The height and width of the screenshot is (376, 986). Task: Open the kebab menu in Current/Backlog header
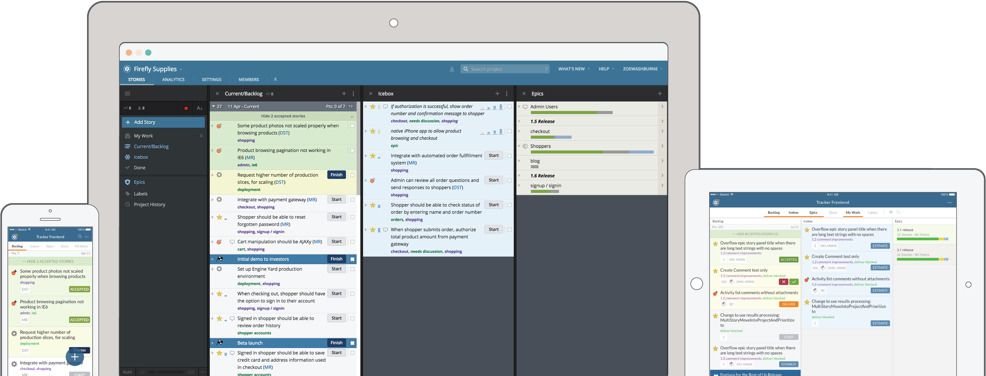point(353,94)
